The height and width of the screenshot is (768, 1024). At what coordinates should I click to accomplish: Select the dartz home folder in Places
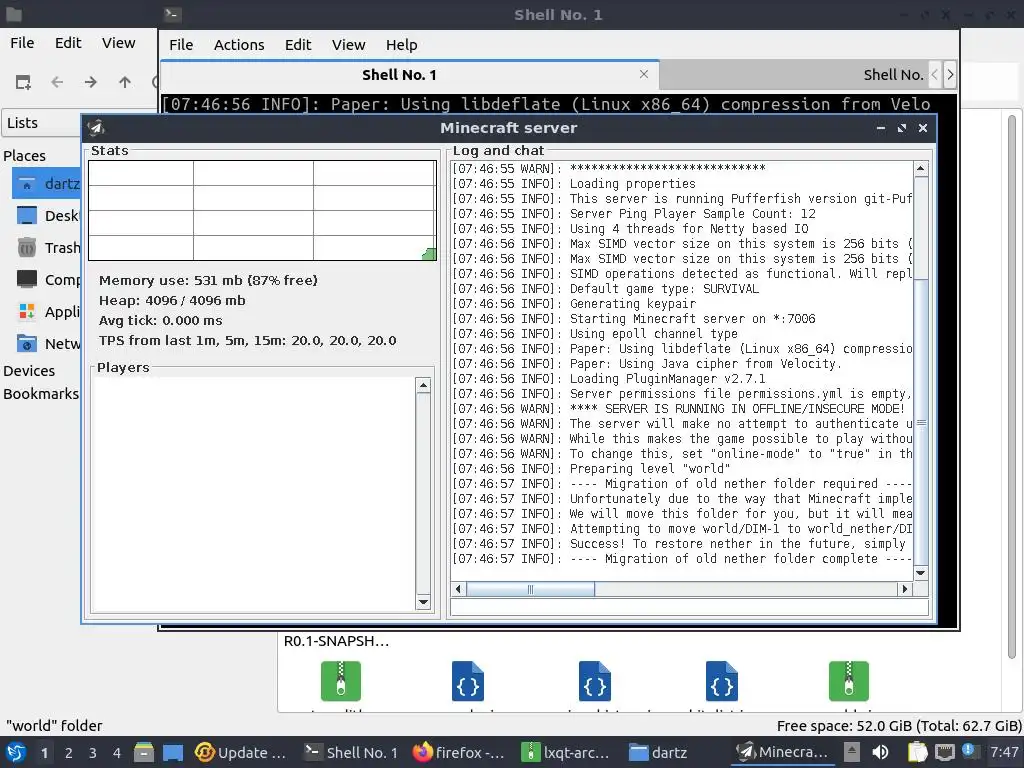click(x=46, y=184)
